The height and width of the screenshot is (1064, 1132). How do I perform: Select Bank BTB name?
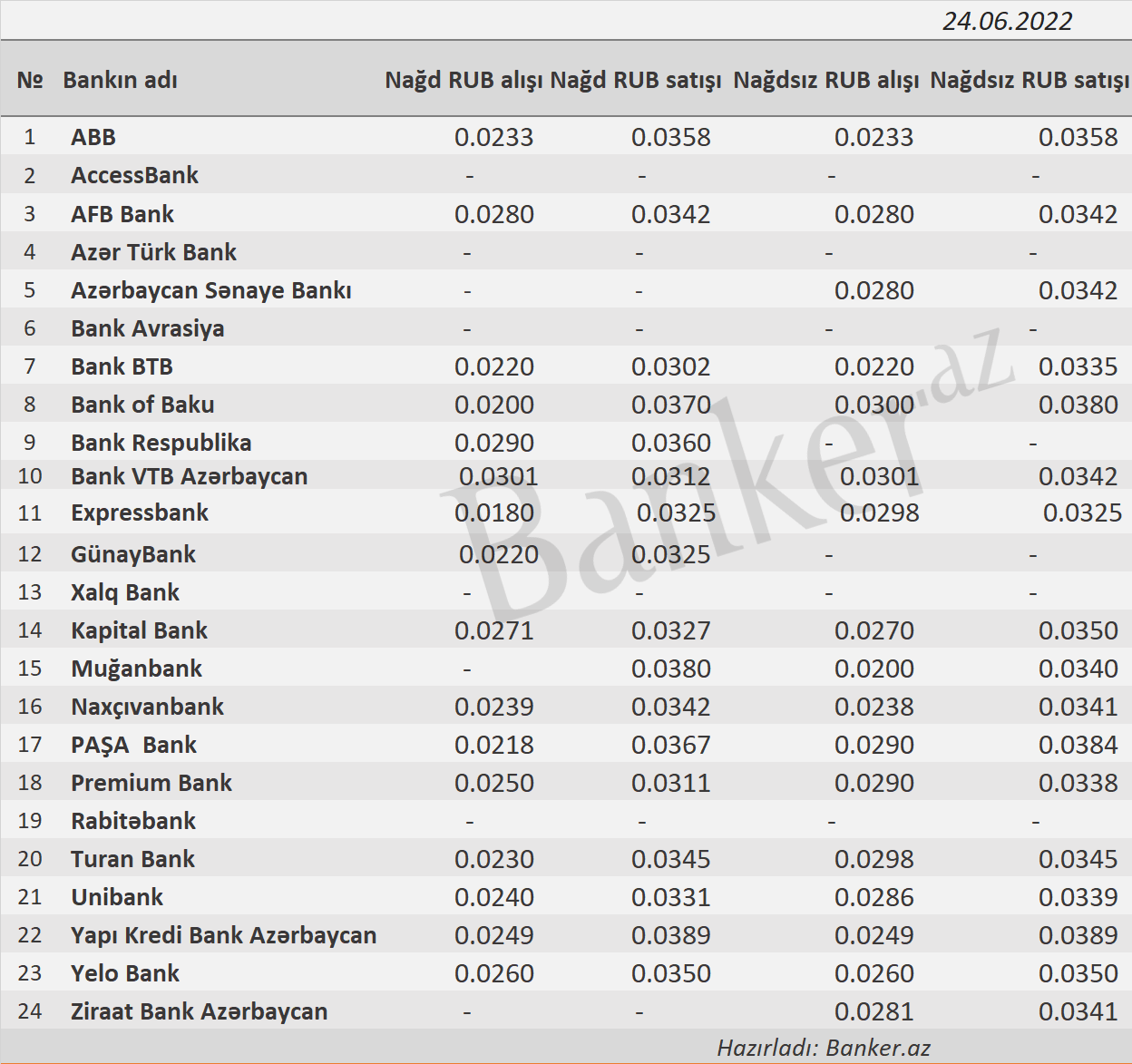[x=122, y=366]
